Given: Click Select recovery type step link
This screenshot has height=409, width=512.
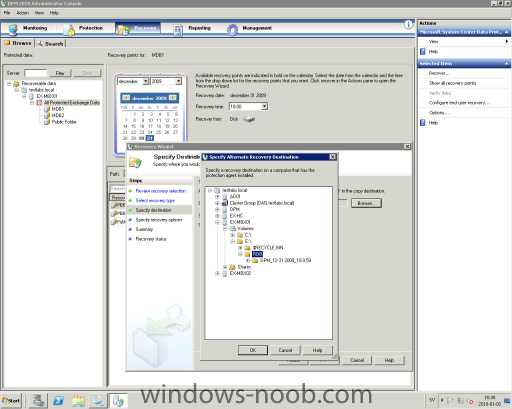Looking at the screenshot, I should click(x=155, y=200).
